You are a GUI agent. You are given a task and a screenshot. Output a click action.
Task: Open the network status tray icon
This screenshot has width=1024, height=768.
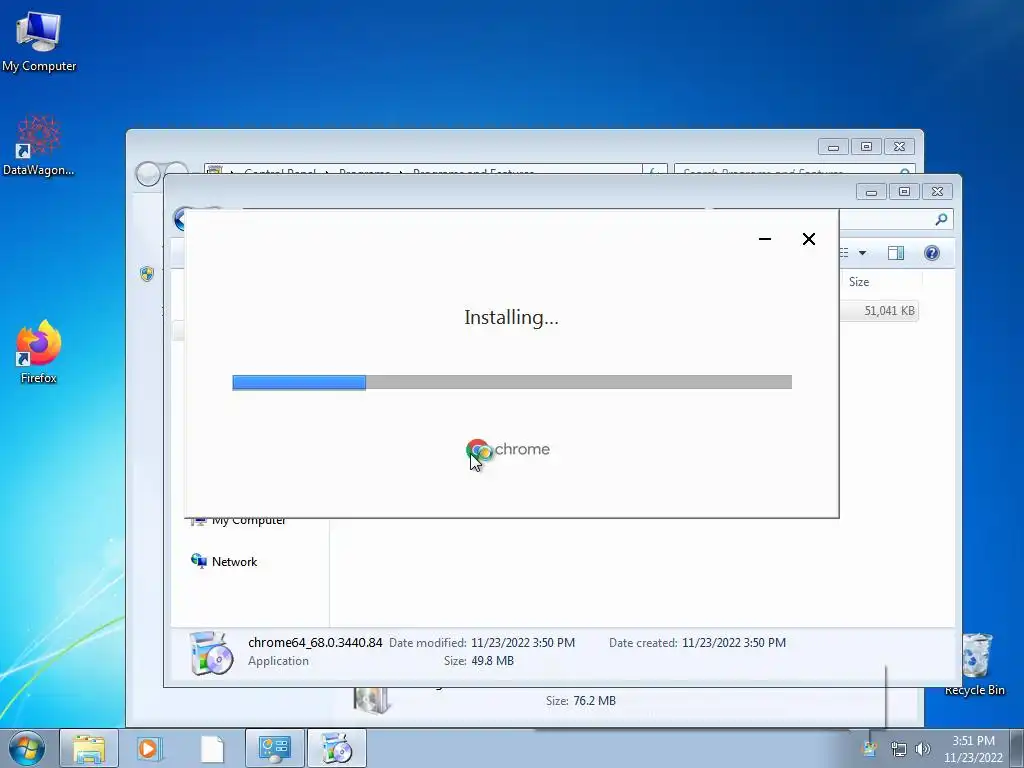coord(899,749)
